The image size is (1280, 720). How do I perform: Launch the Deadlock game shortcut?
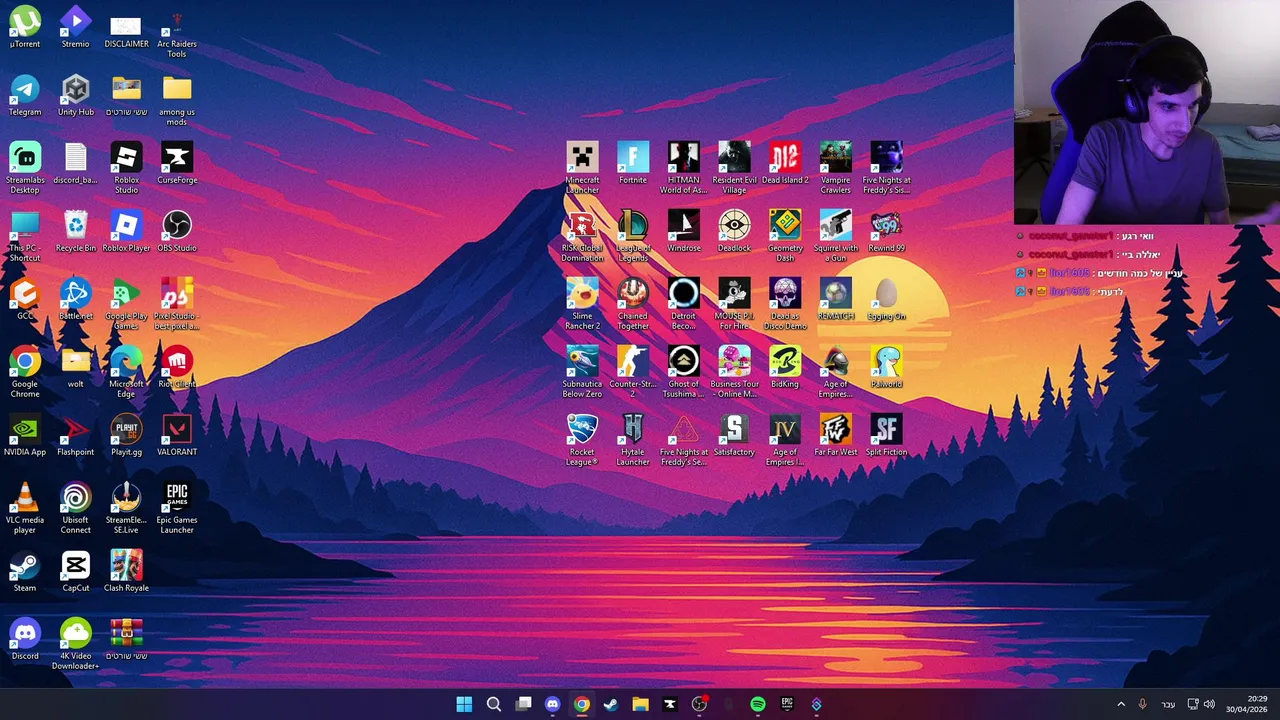pyautogui.click(x=734, y=231)
